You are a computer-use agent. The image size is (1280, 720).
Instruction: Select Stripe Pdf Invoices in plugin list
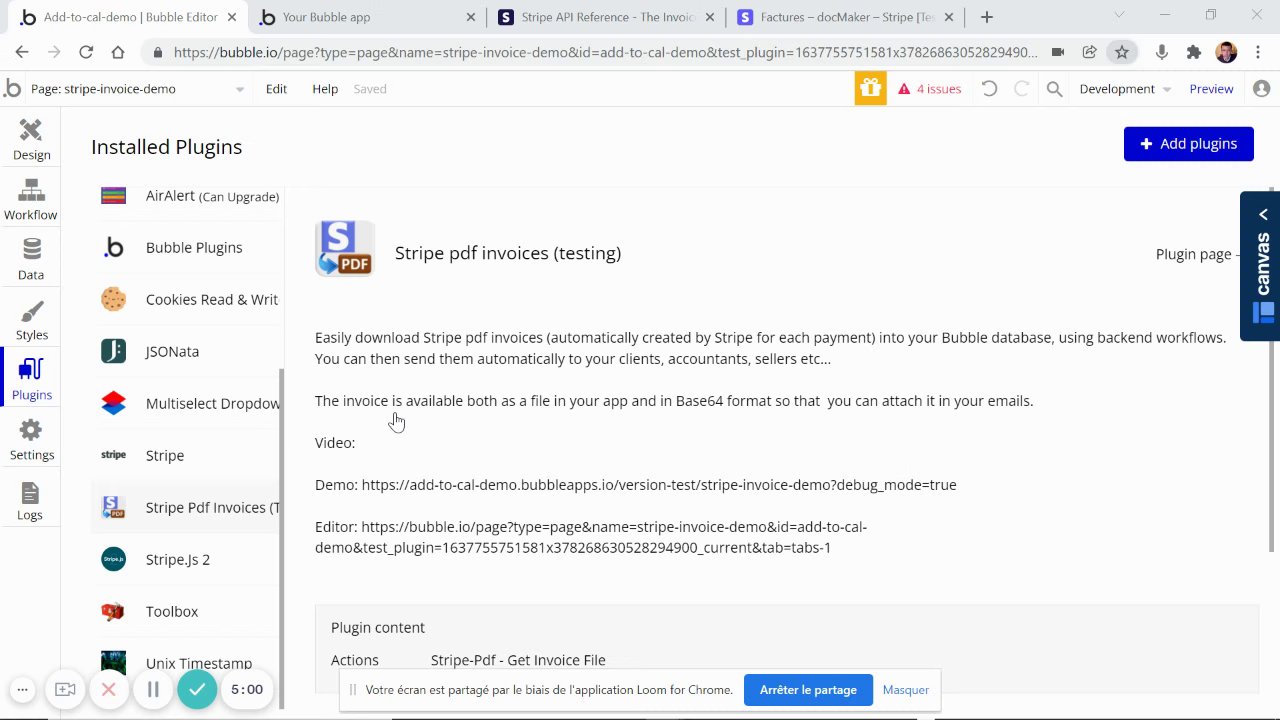[x=186, y=507]
